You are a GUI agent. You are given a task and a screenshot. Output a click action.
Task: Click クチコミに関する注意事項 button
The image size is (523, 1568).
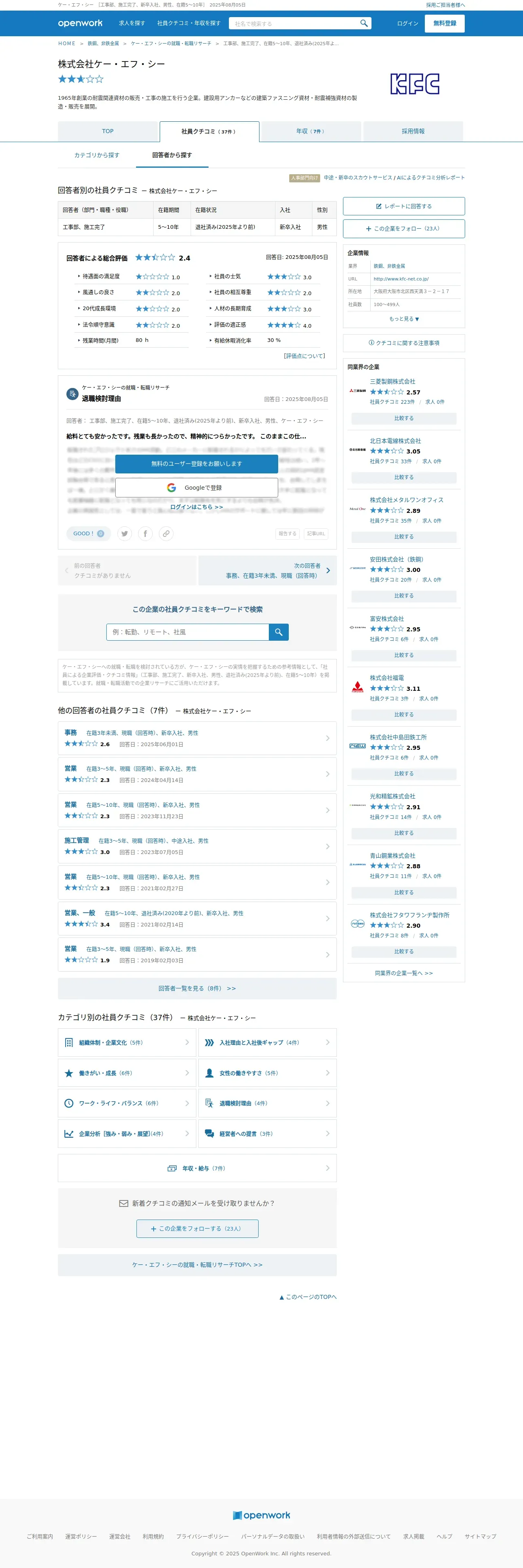(x=404, y=343)
